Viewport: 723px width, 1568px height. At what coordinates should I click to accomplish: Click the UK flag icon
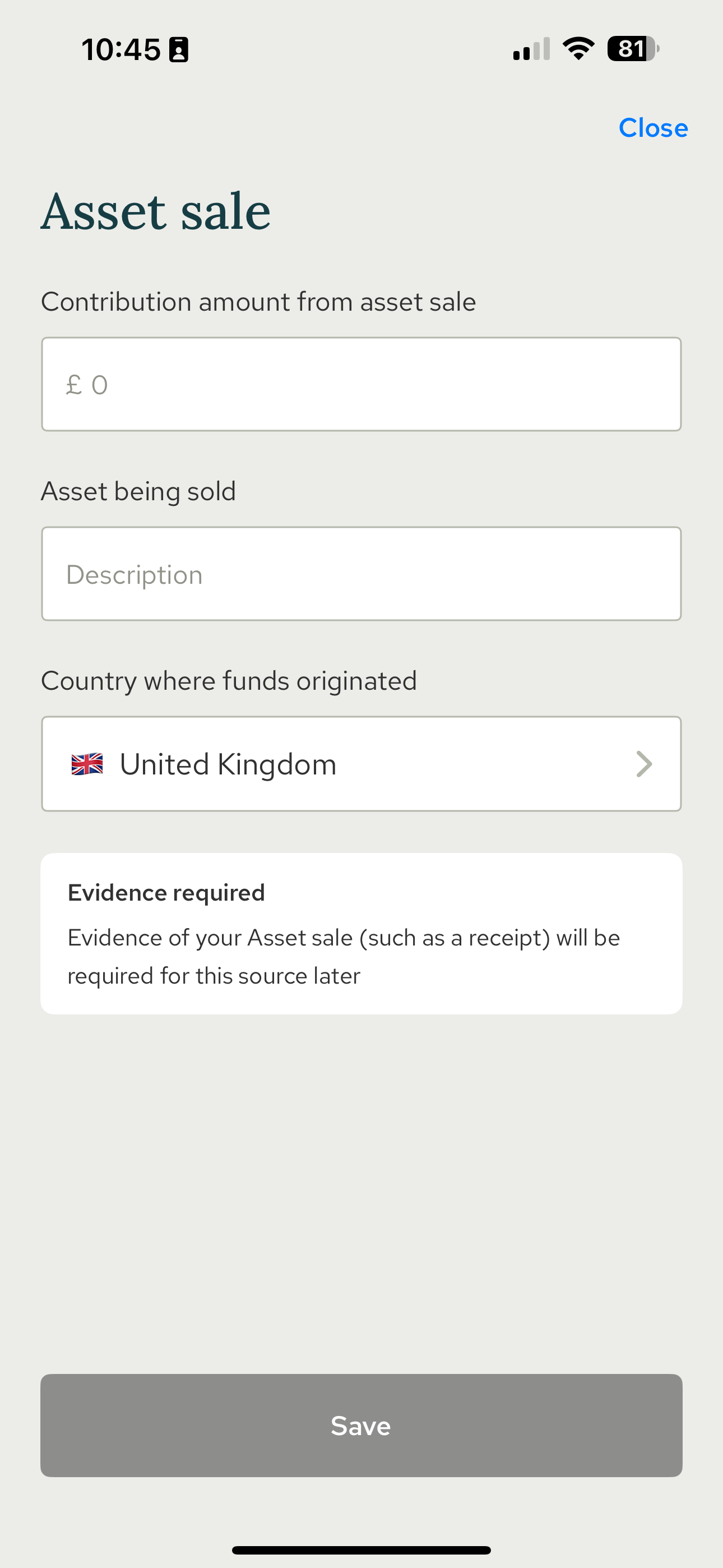(87, 764)
